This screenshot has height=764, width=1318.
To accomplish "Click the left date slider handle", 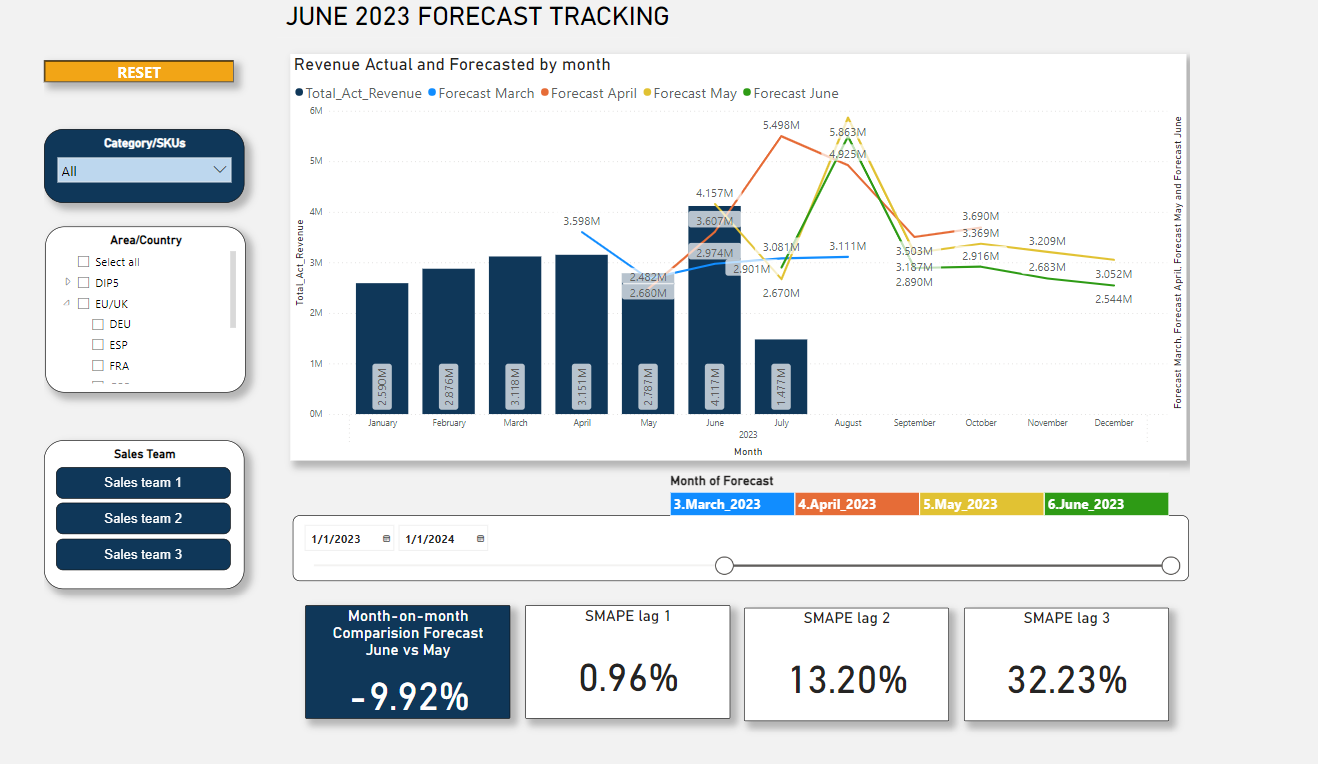I will (725, 566).
